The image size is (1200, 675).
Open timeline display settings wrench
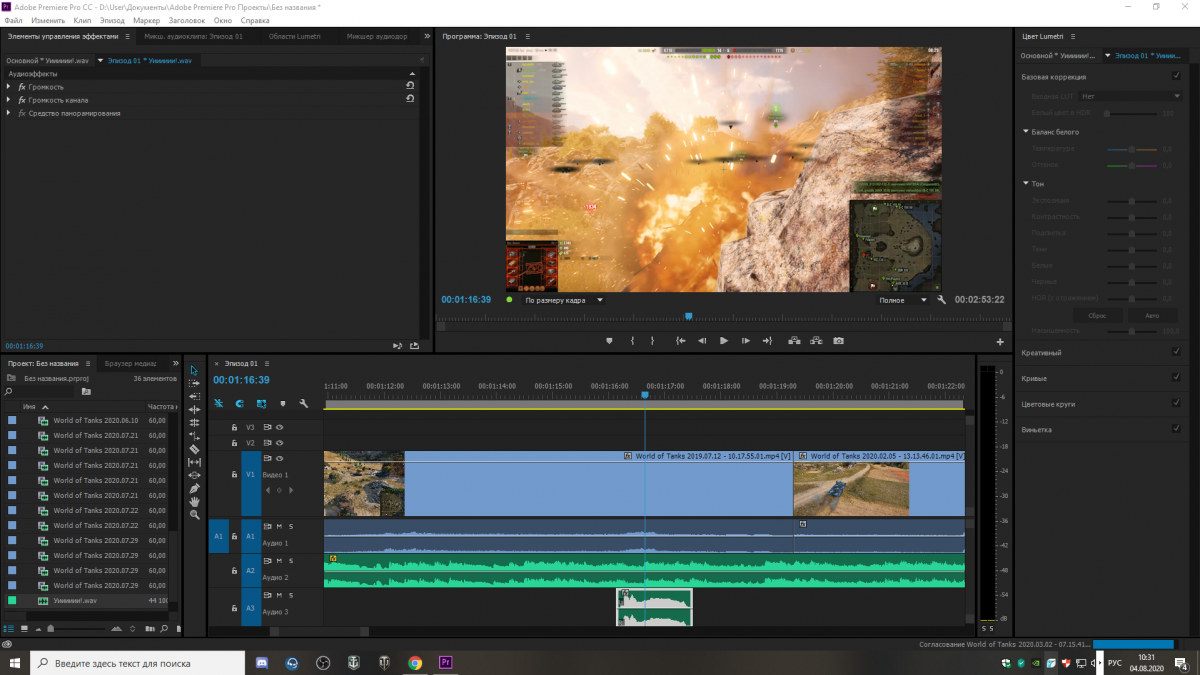point(303,404)
